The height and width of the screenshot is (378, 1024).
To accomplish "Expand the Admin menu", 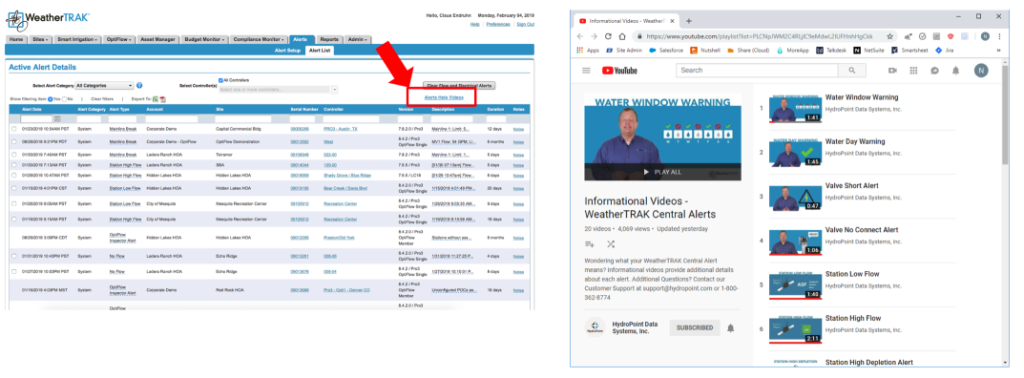I will tap(357, 39).
